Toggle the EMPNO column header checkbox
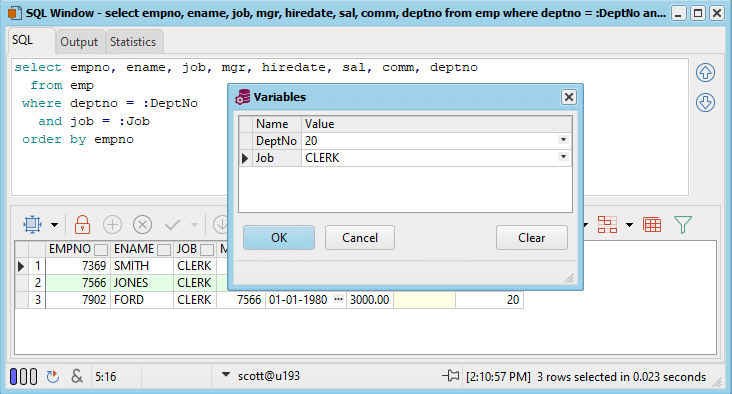This screenshot has width=732, height=394. [x=101, y=250]
